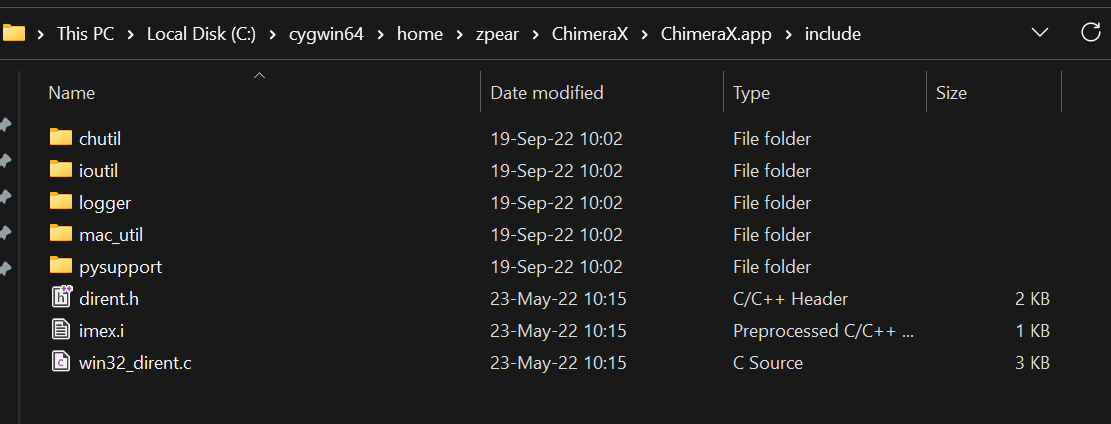Click the dirent.h header file icon
The height and width of the screenshot is (424, 1111).
(62, 298)
